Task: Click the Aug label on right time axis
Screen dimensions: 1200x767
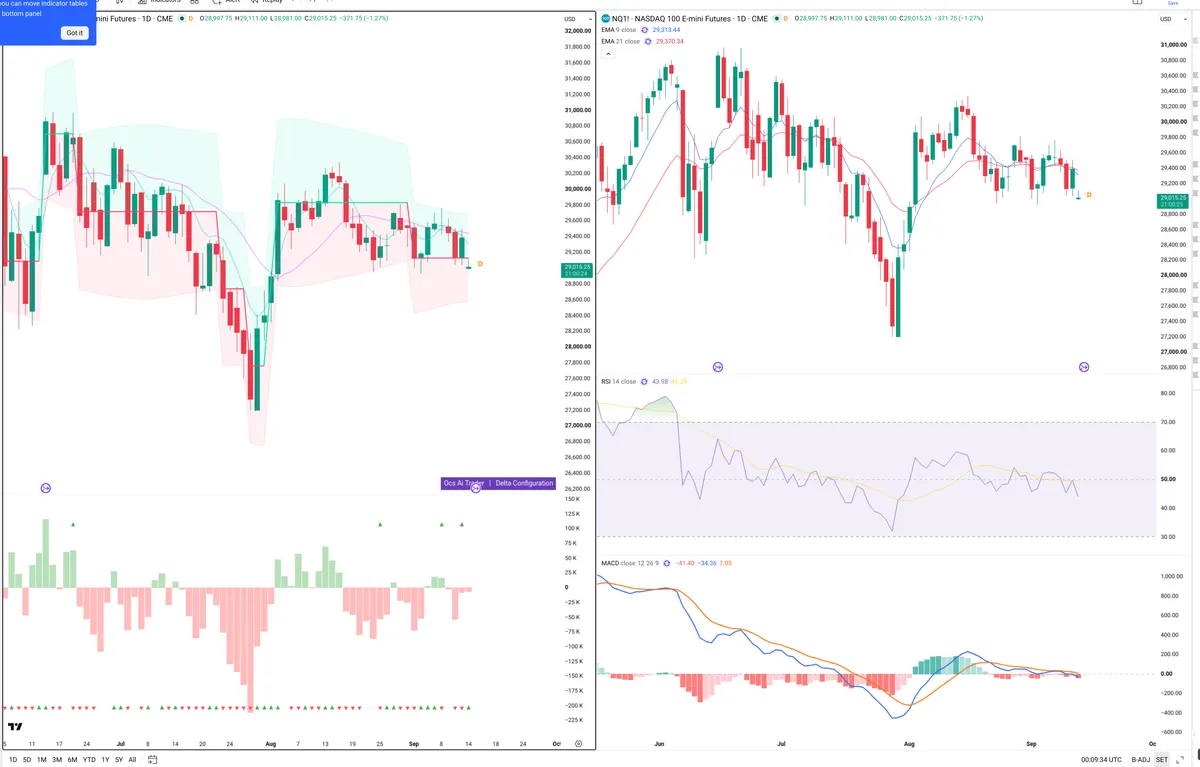Action: pos(908,744)
